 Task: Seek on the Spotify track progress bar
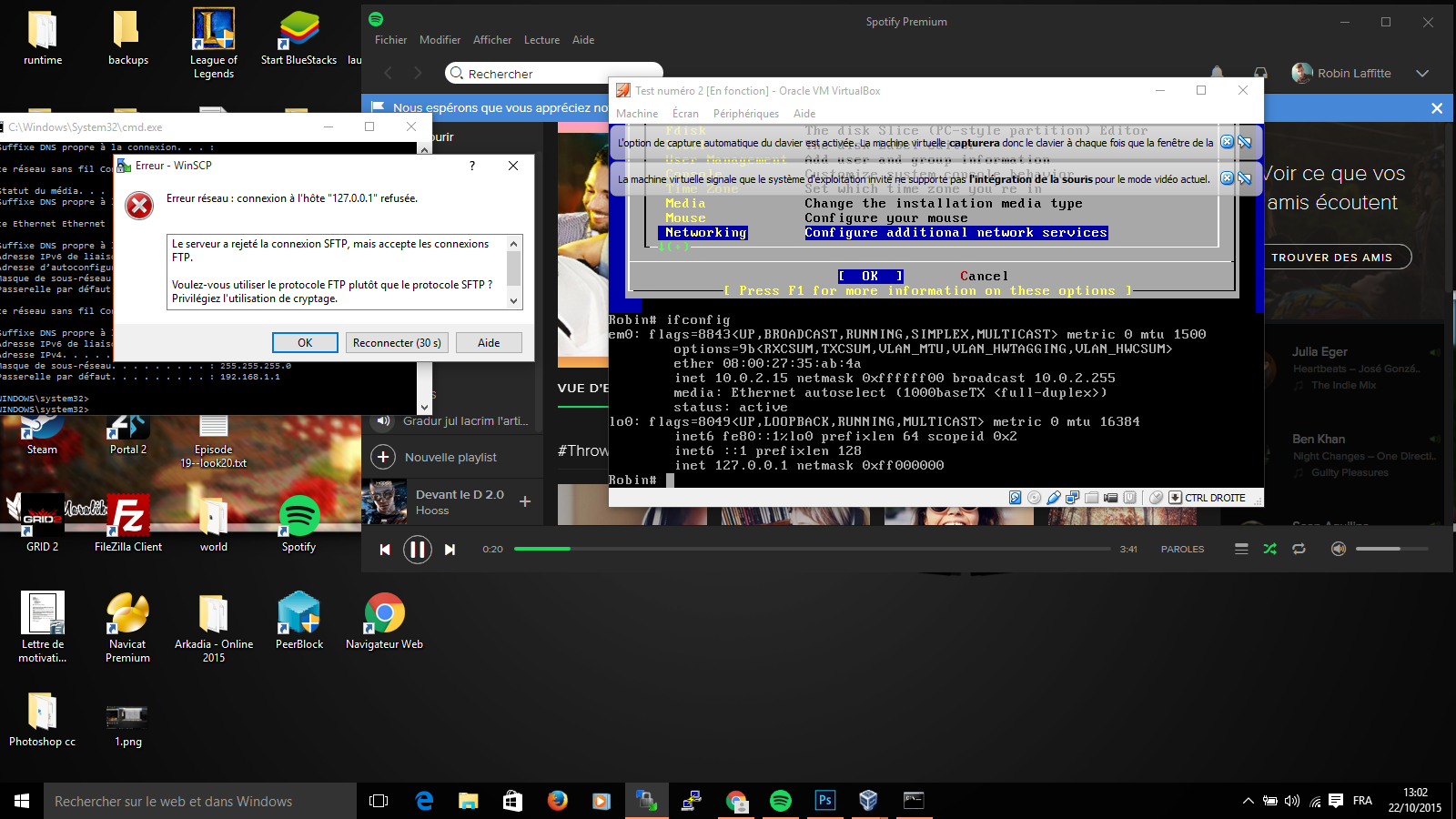coord(812,549)
